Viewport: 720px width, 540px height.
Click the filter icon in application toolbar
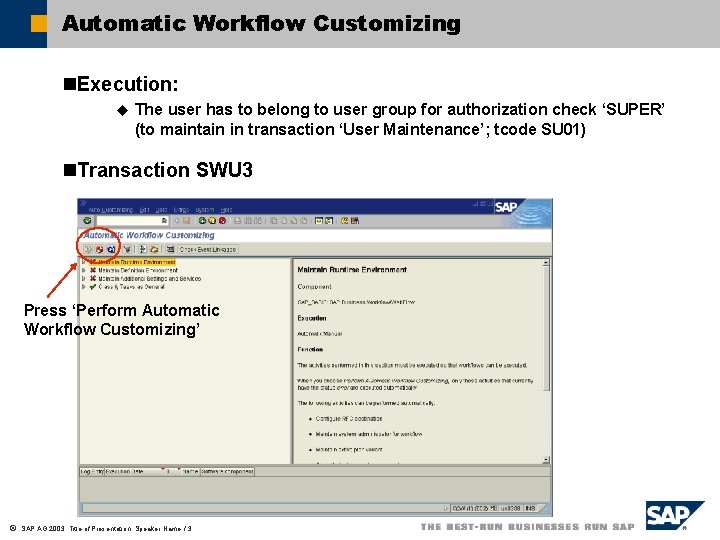click(127, 249)
